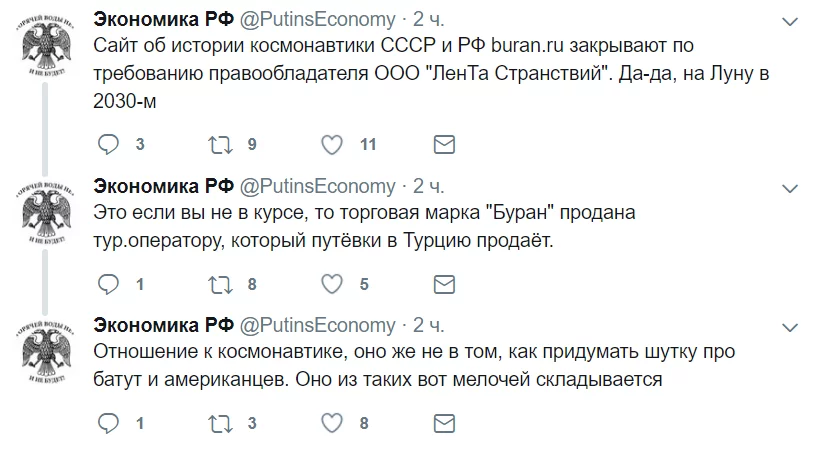Image resolution: width=814 pixels, height=449 pixels.
Task: Like the tweet about путёвки в Турцию
Action: click(x=332, y=284)
